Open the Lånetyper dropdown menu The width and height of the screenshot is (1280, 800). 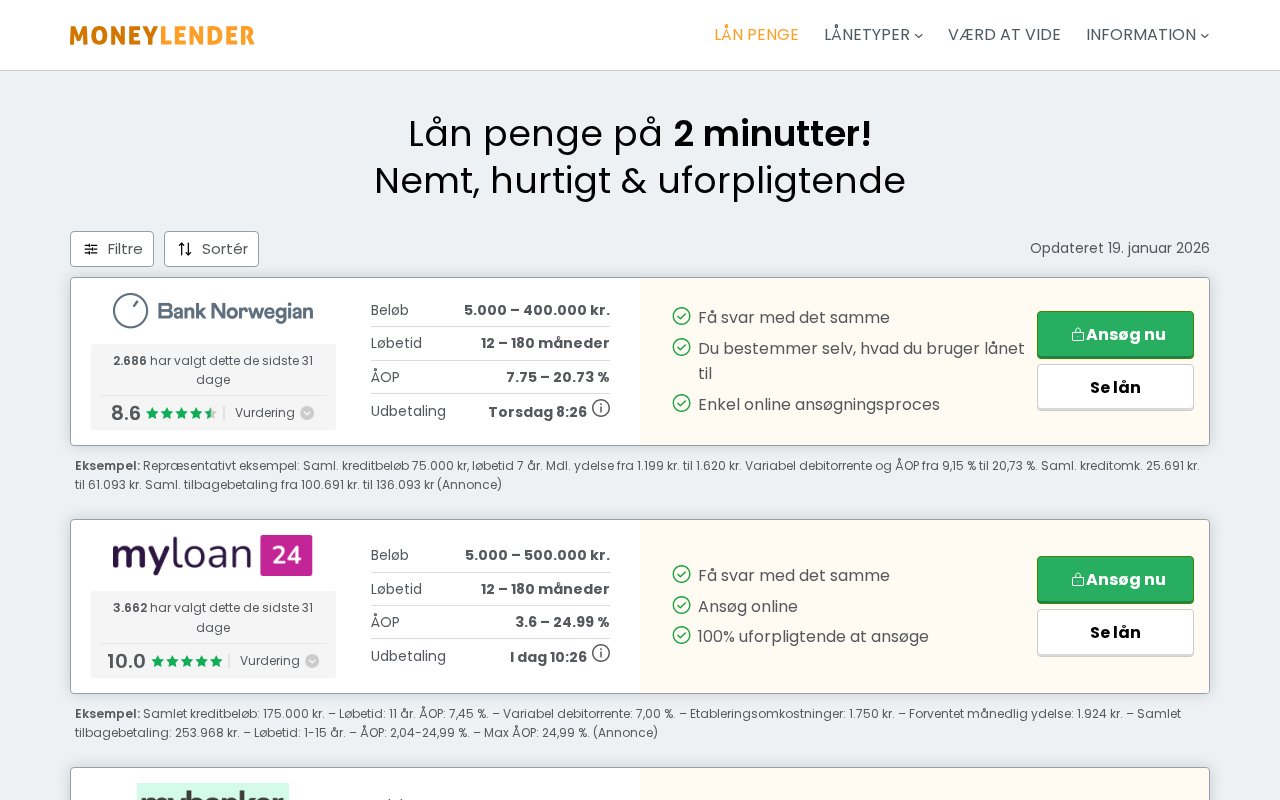click(873, 35)
